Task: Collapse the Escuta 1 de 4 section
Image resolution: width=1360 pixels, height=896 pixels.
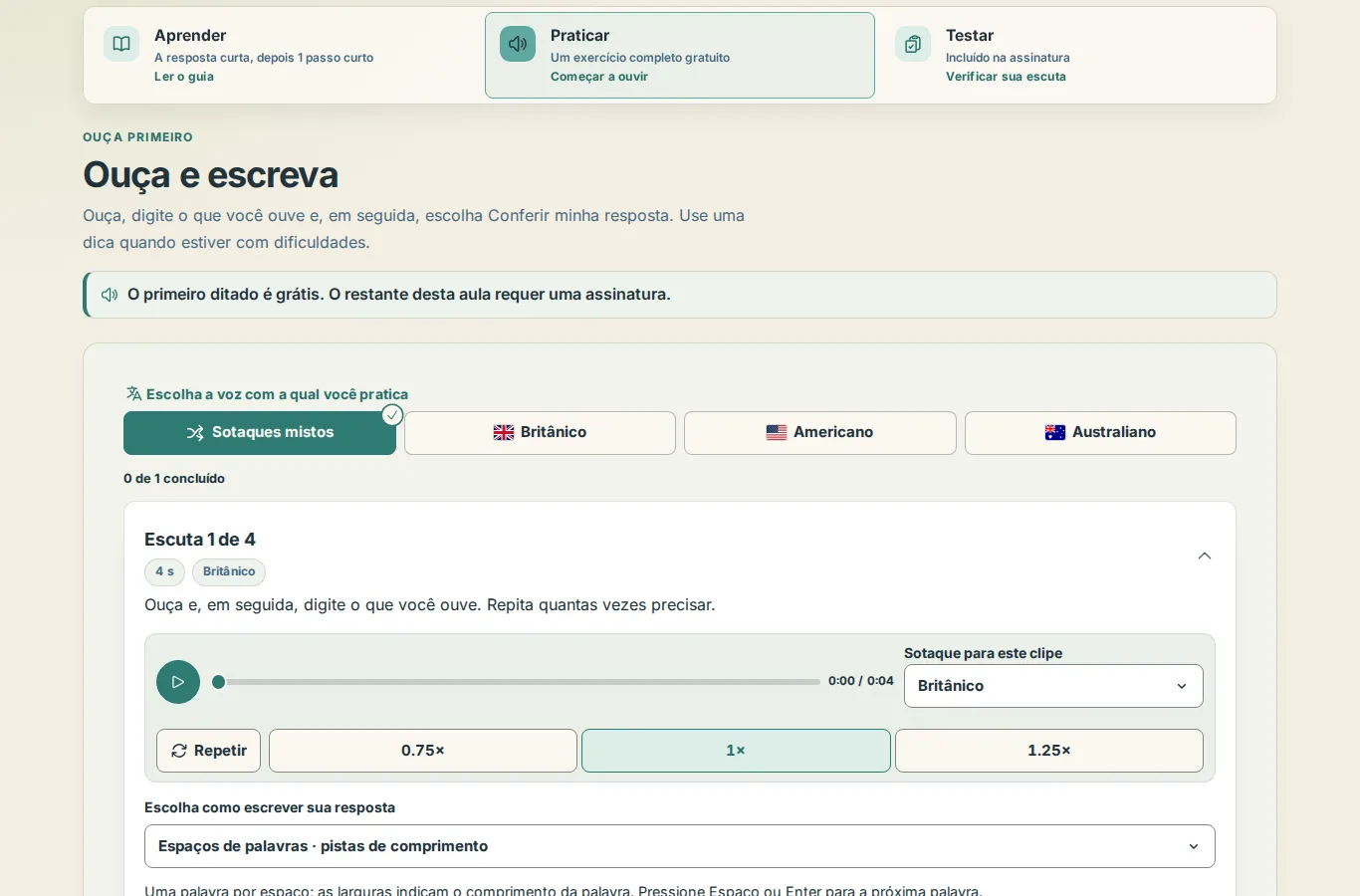Action: click(x=1205, y=556)
